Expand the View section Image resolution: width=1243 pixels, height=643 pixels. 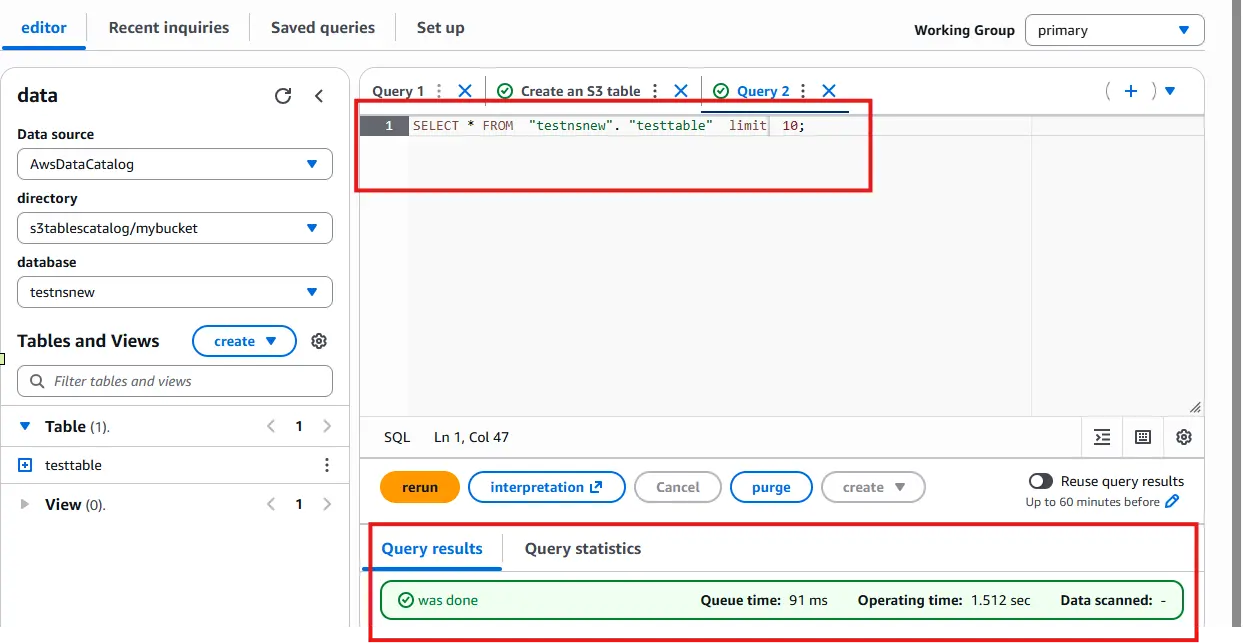[25, 505]
